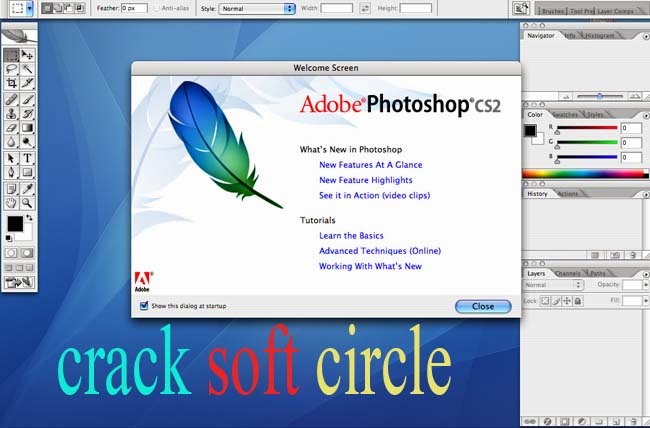Click the Feather input field

pos(134,8)
